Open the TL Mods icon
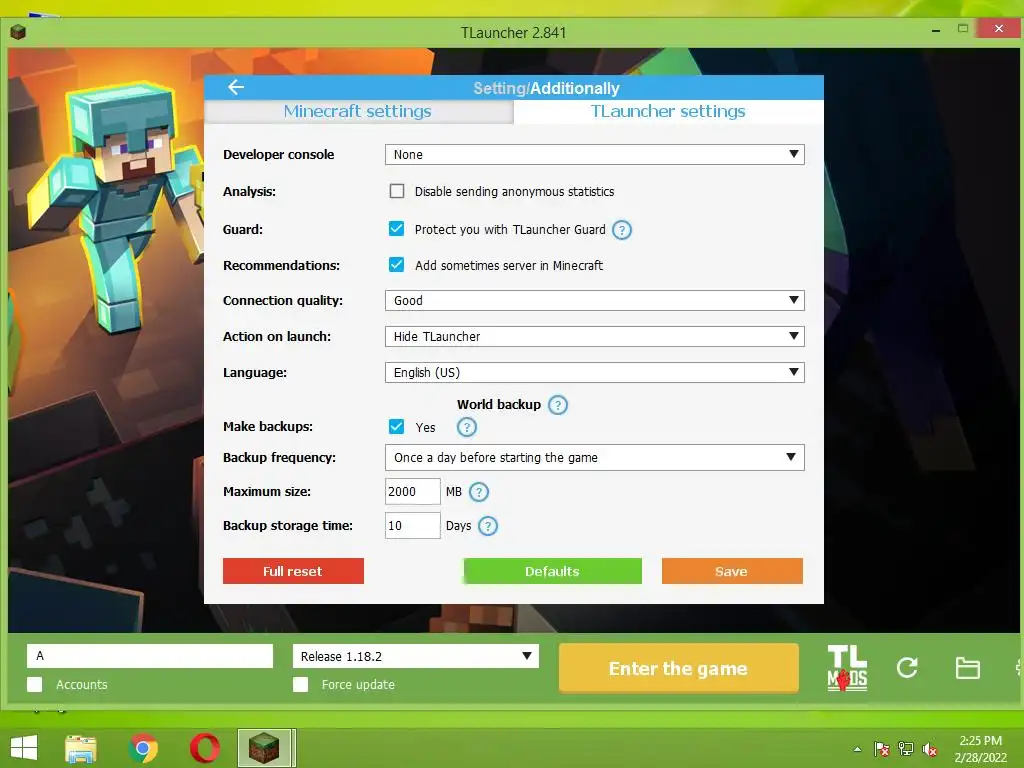The height and width of the screenshot is (768, 1024). (847, 668)
